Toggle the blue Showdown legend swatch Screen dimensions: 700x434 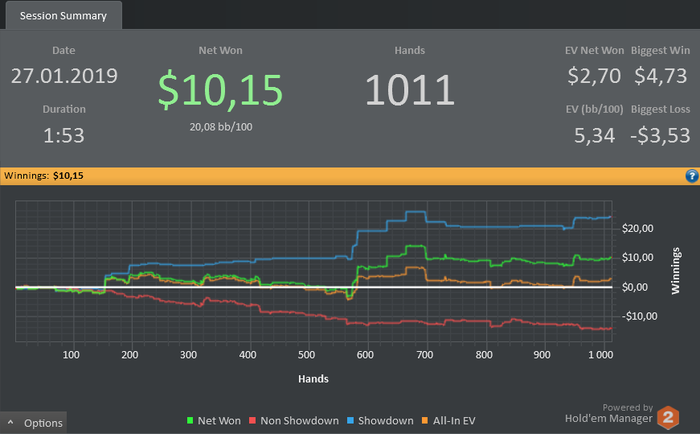coord(350,421)
